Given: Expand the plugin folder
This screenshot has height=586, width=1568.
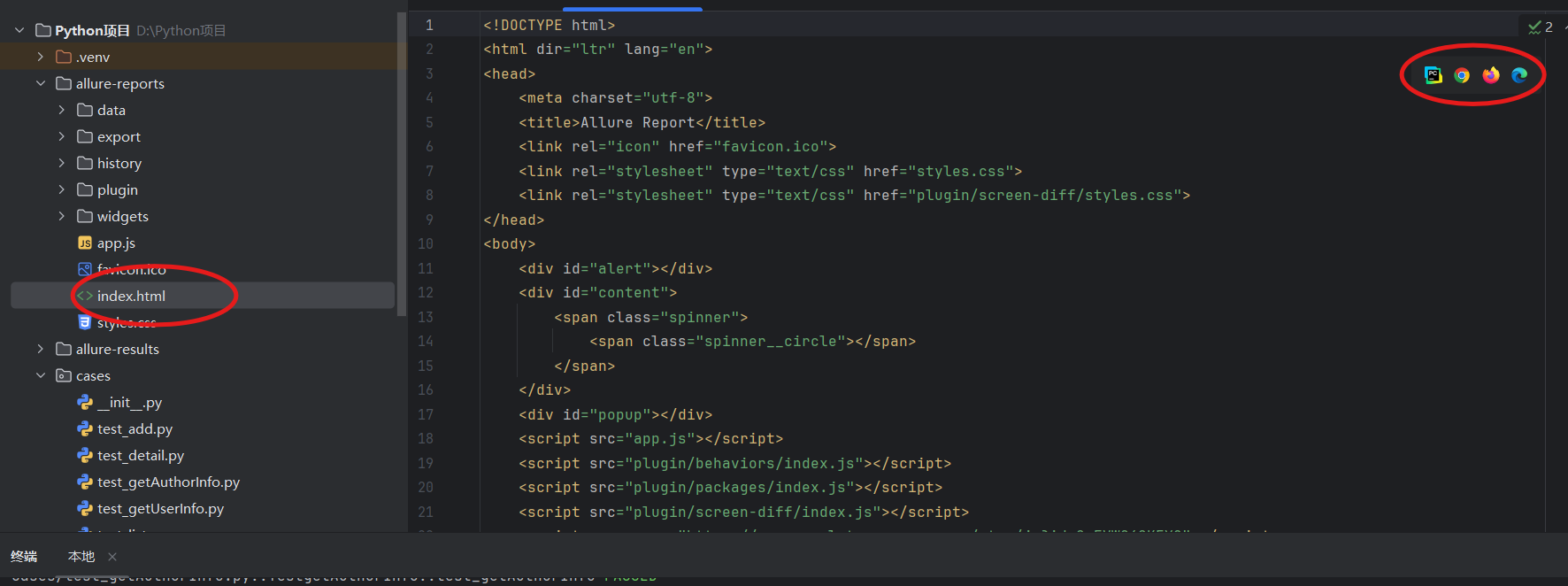Looking at the screenshot, I should click(x=62, y=189).
